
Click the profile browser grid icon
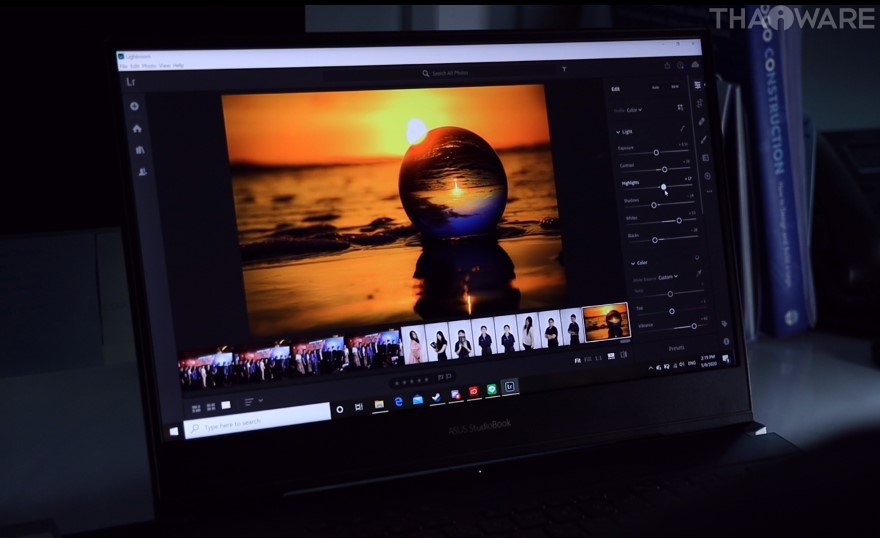click(680, 107)
